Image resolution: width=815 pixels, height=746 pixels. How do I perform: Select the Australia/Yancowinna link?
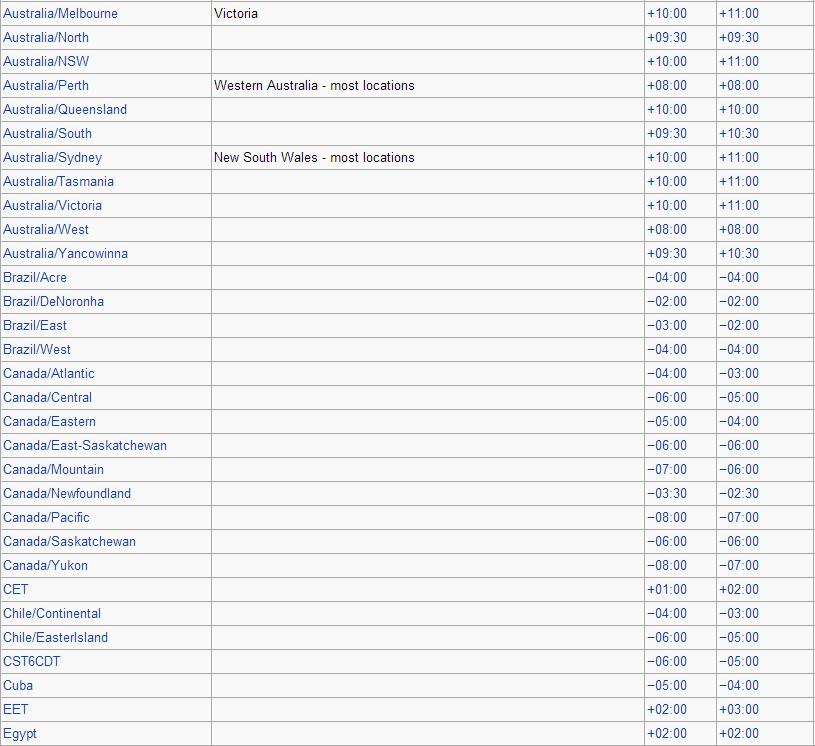(65, 254)
